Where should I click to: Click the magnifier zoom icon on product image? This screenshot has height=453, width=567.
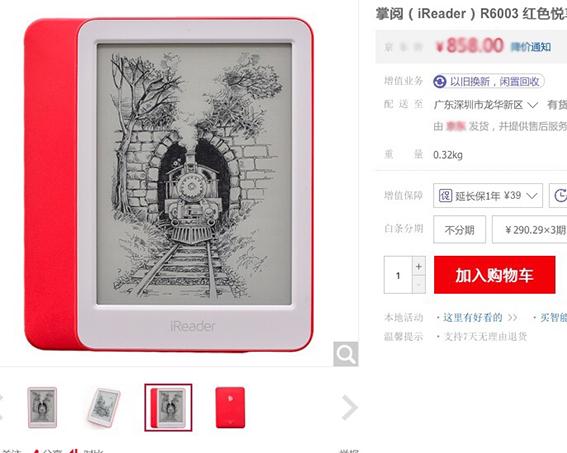click(x=346, y=354)
